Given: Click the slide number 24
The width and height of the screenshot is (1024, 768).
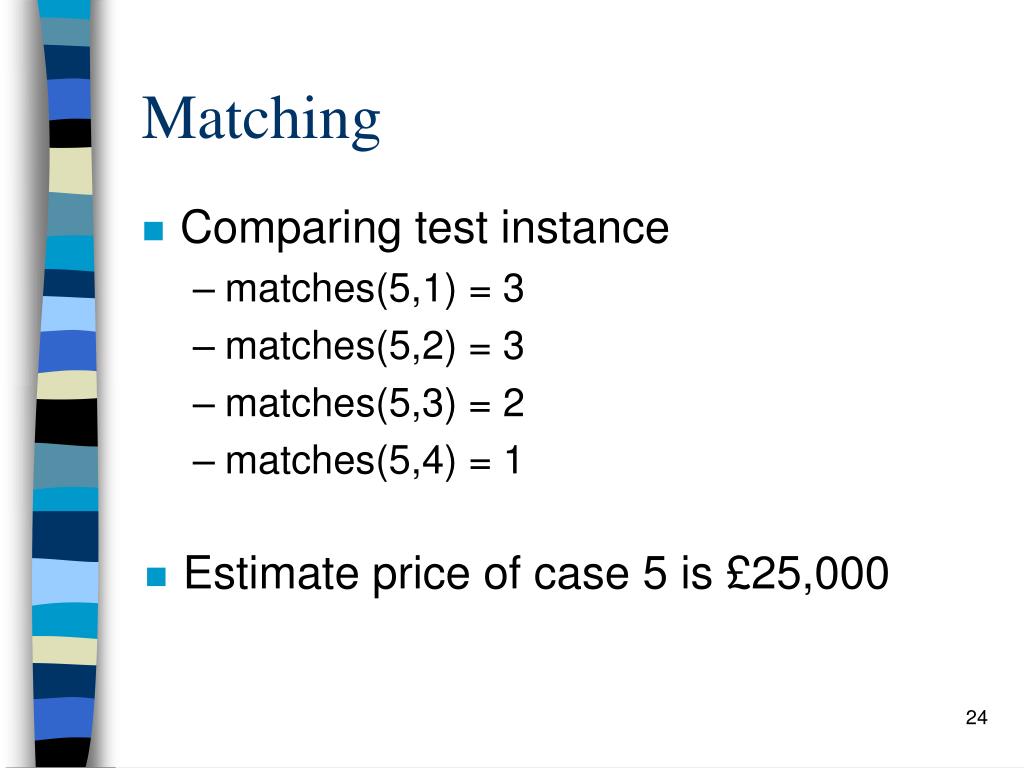Looking at the screenshot, I should click(x=976, y=717).
